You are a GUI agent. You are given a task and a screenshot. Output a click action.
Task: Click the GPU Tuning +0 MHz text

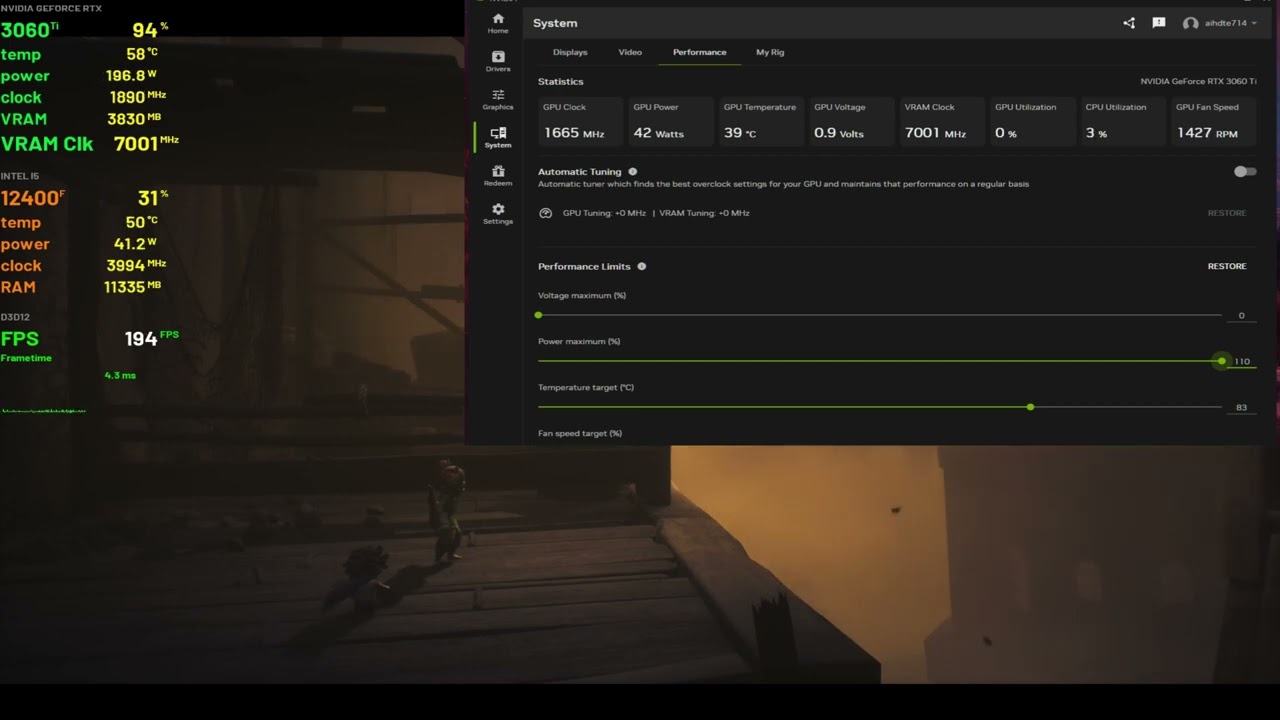[x=604, y=213]
